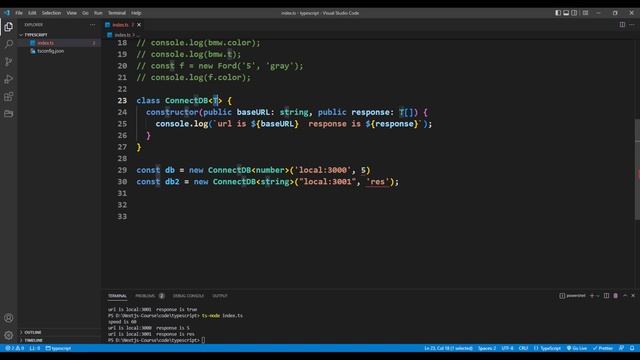This screenshot has height=360, width=640.
Task: Close the index.ts editor tab
Action: click(x=139, y=25)
